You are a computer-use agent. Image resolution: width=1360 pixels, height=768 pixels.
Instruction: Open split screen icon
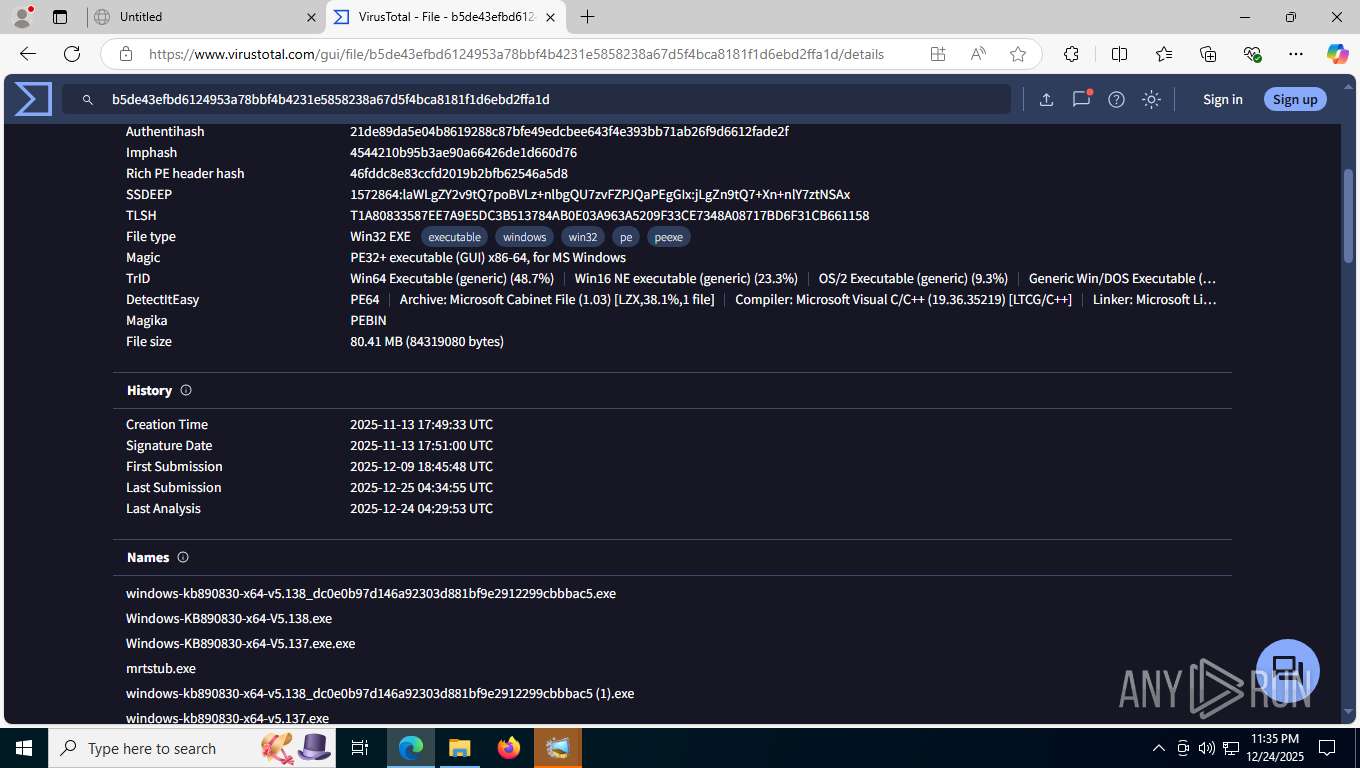pyautogui.click(x=1120, y=54)
